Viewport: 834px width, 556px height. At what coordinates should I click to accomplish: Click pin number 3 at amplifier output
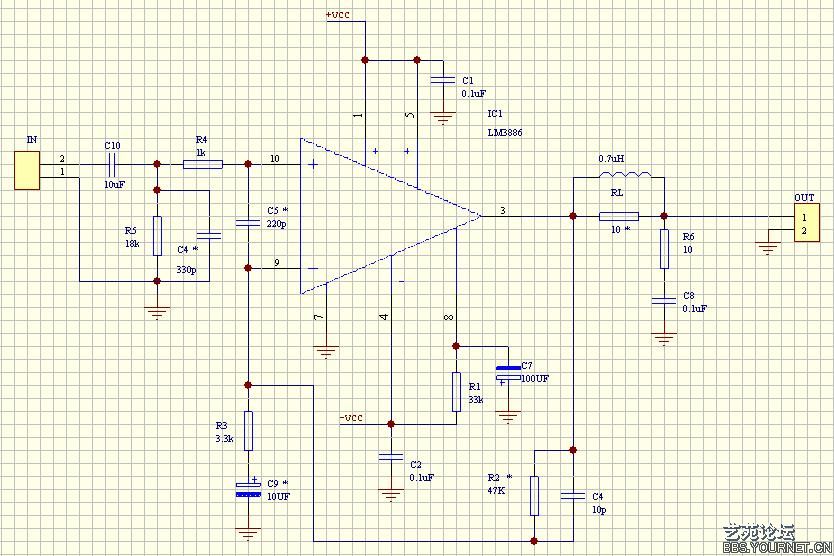coord(503,211)
